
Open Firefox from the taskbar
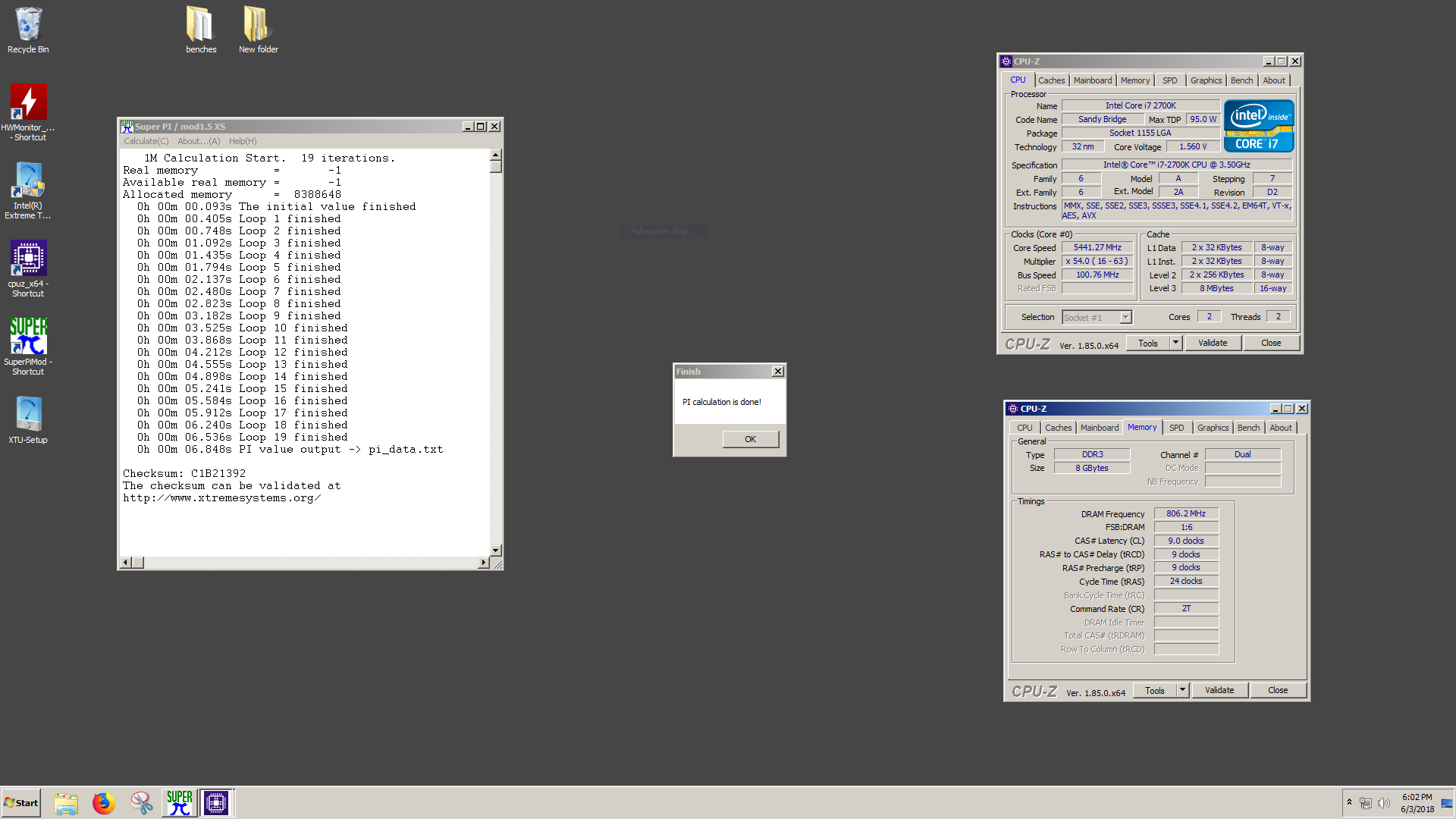pyautogui.click(x=104, y=803)
